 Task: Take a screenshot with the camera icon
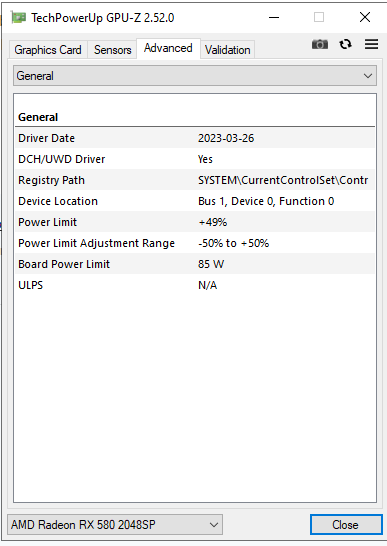pos(320,44)
